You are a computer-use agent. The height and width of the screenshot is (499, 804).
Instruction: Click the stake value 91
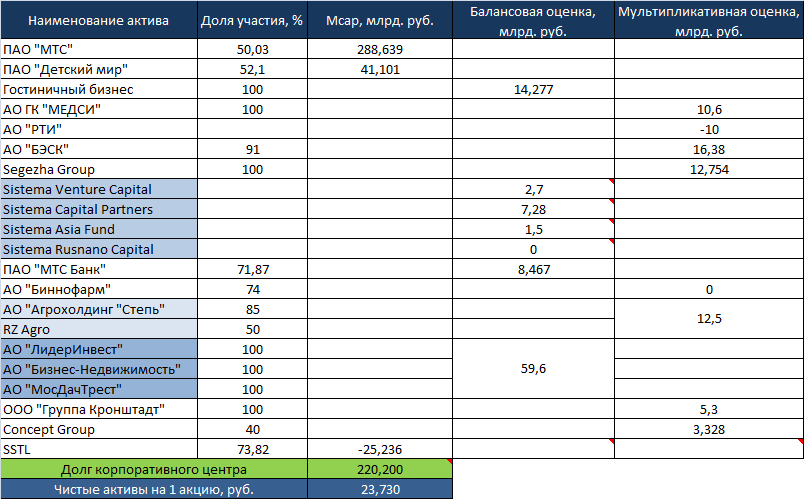(252, 149)
